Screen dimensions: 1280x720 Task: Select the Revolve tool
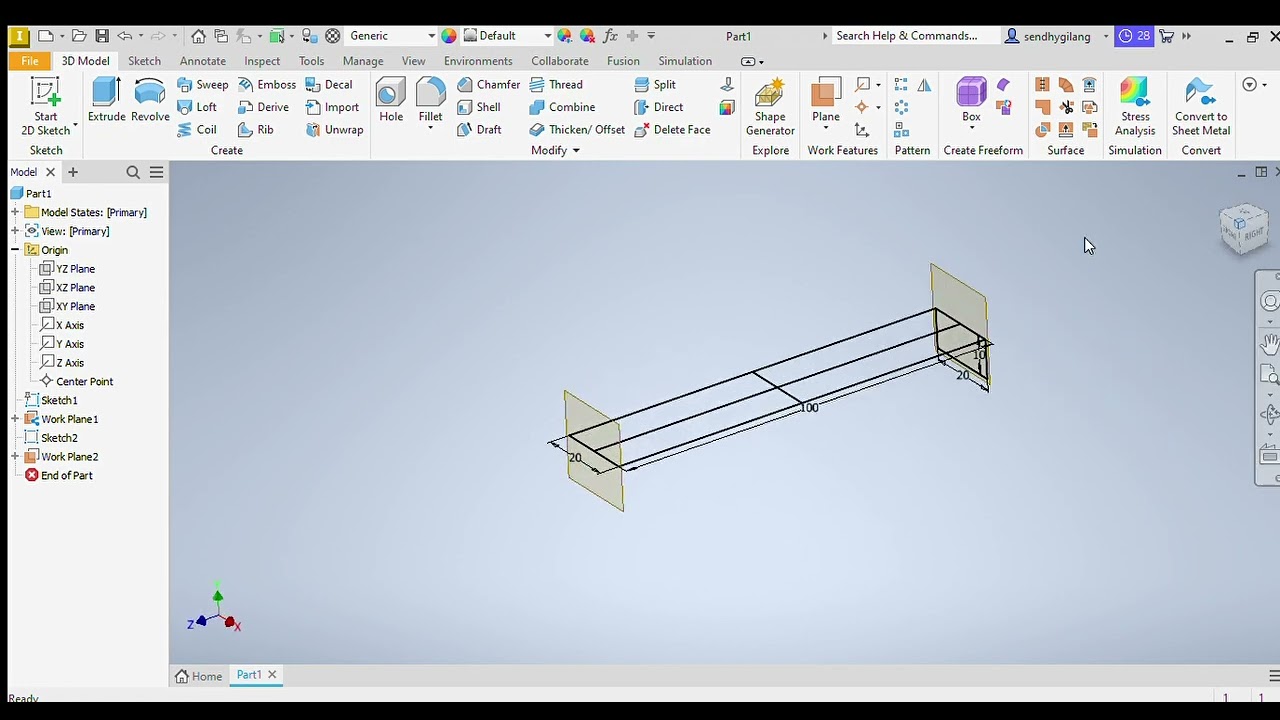pos(150,100)
